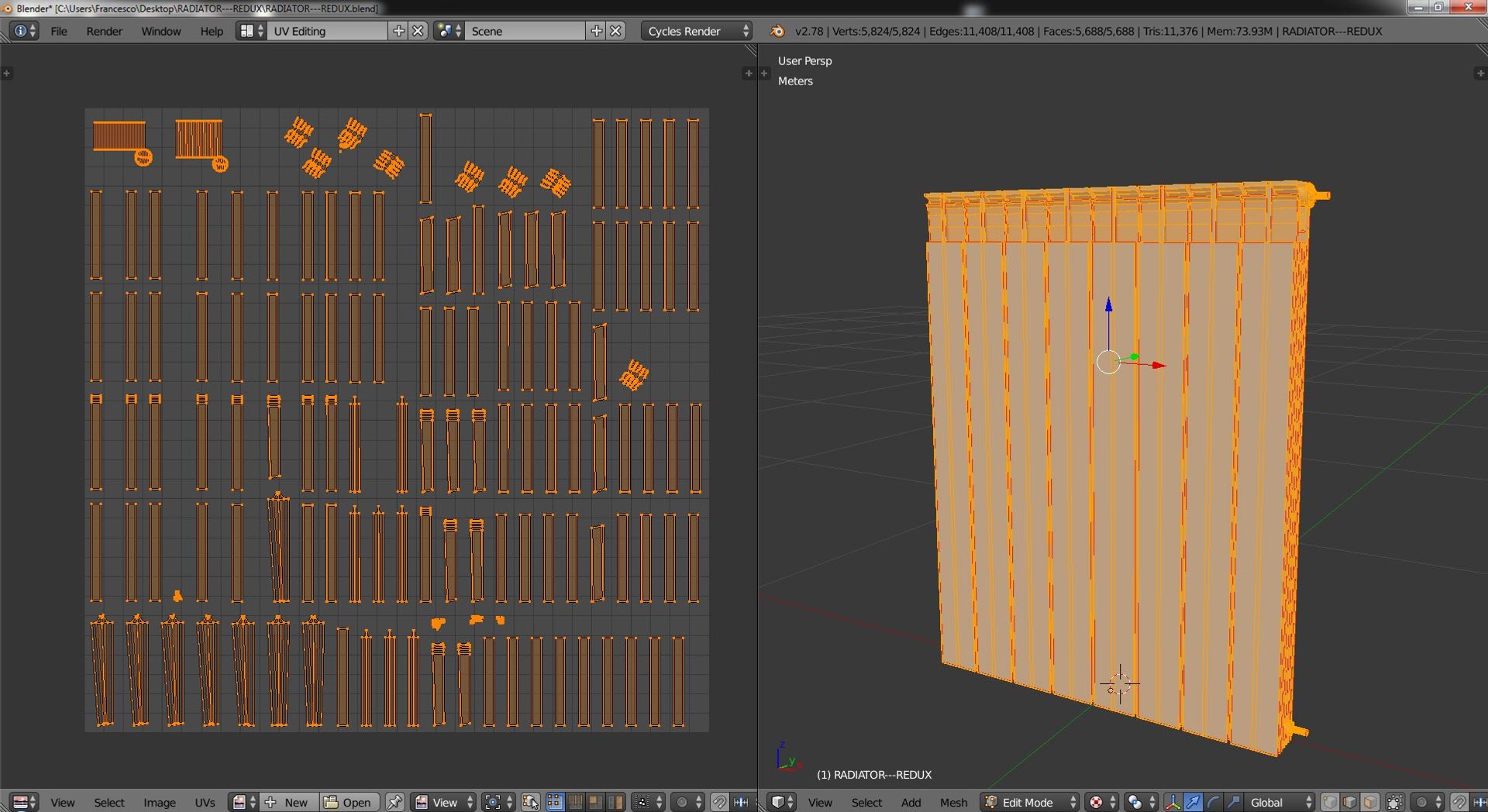Delete the UV Editing screen layout
Viewport: 1488px width, 812px height.
coord(418,31)
